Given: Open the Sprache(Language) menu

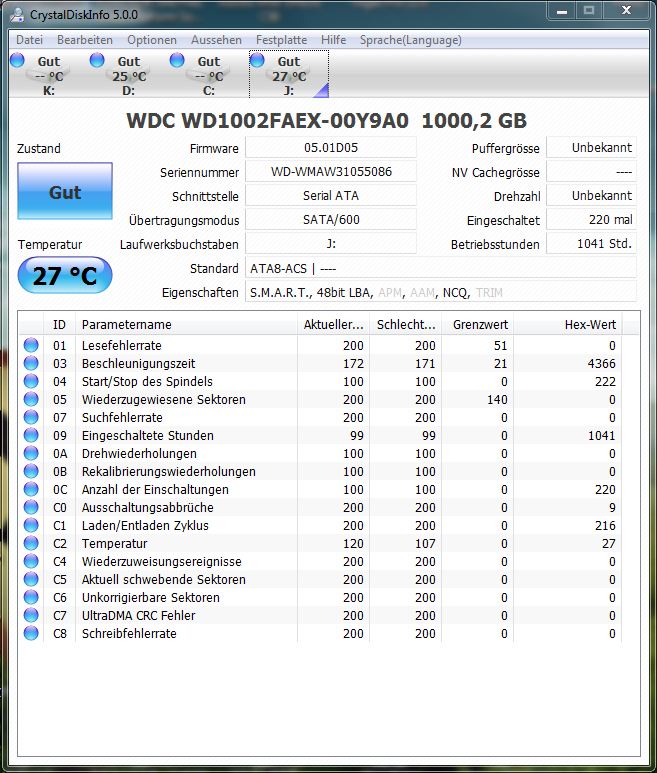Looking at the screenshot, I should click(411, 40).
